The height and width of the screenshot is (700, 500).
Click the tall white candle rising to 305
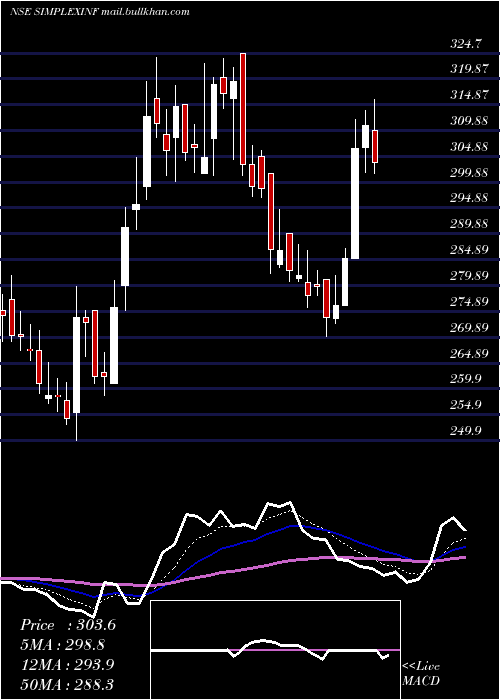click(x=355, y=203)
